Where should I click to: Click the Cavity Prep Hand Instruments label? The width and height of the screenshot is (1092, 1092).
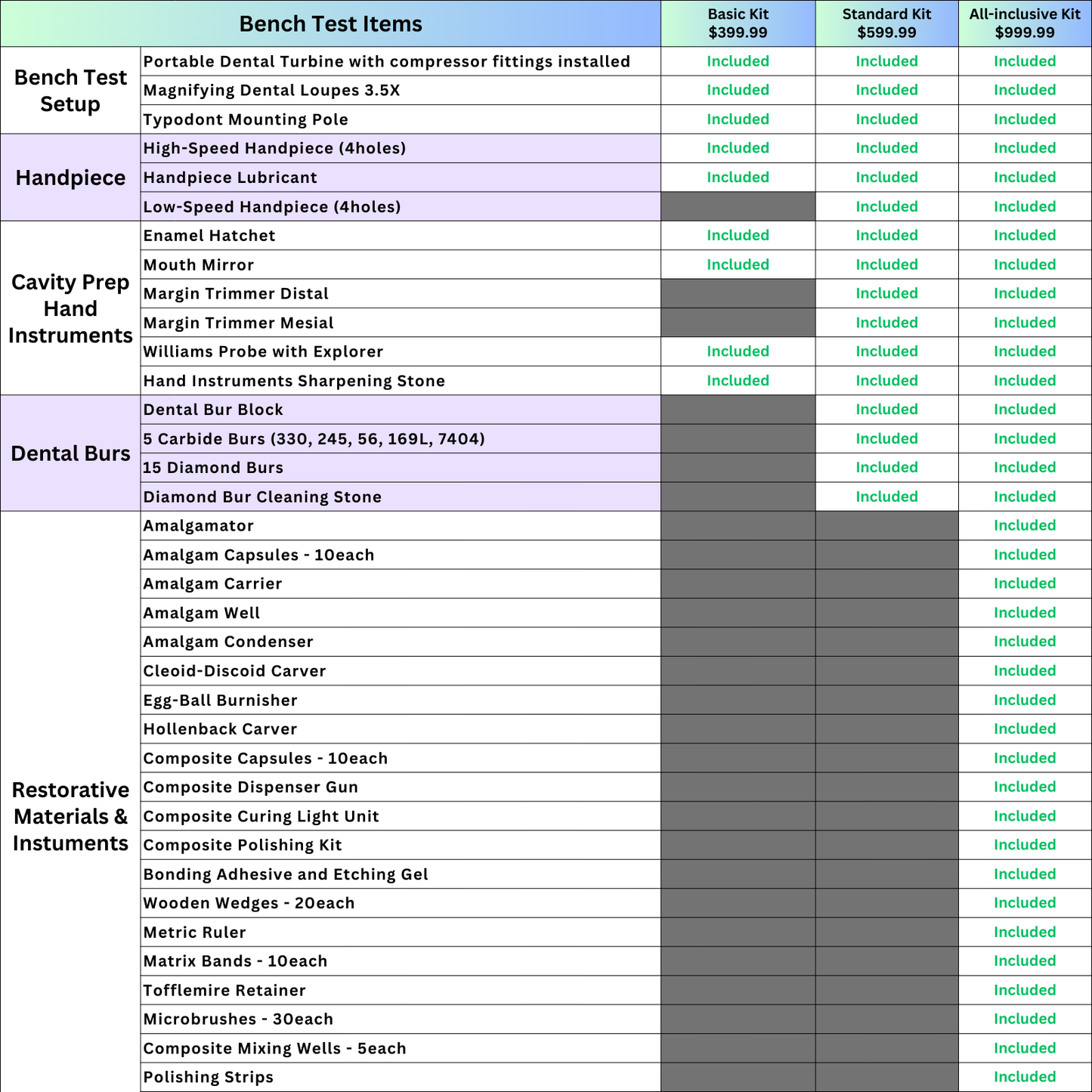pos(70,308)
